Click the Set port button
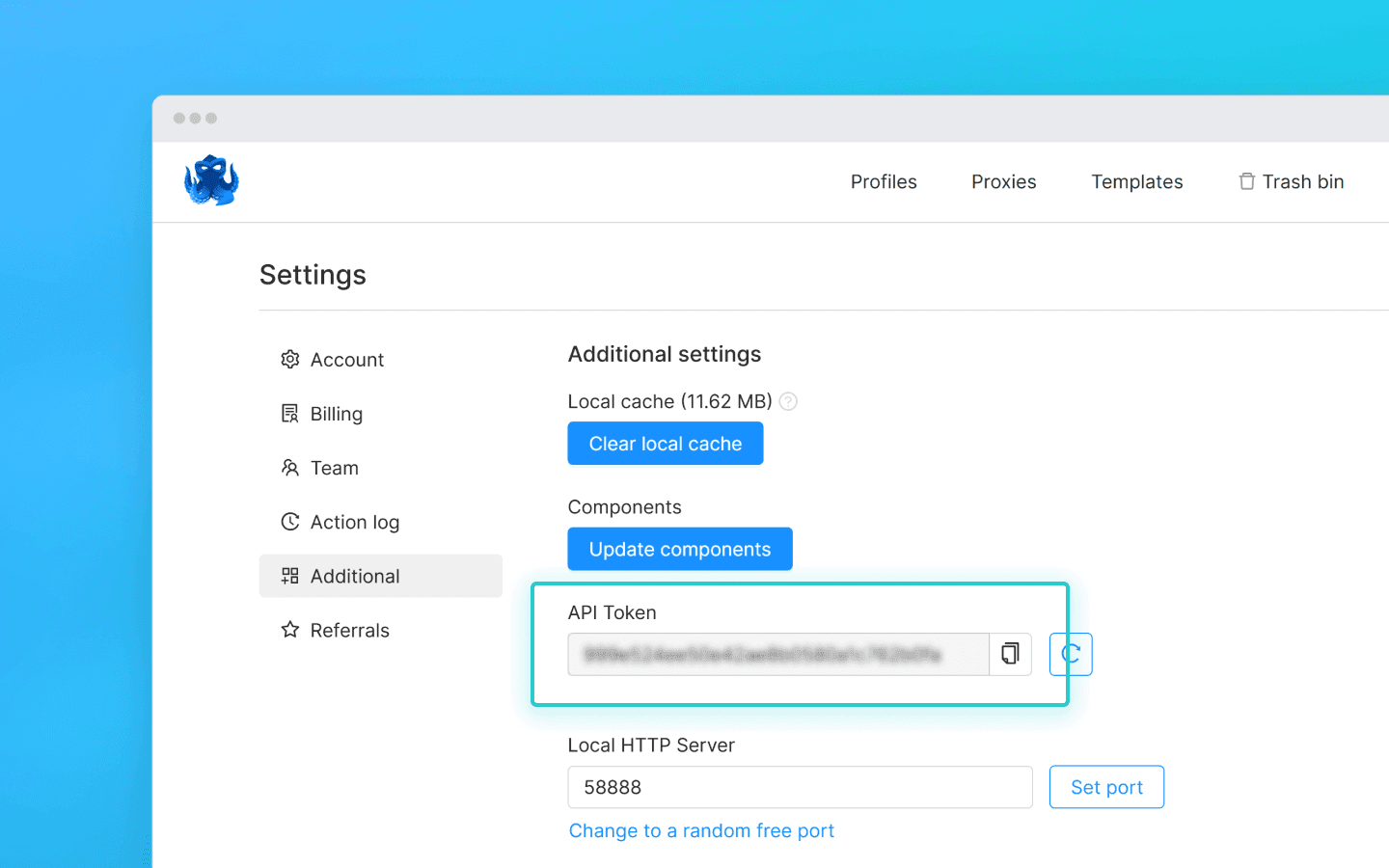This screenshot has width=1389, height=868. coord(1106,787)
